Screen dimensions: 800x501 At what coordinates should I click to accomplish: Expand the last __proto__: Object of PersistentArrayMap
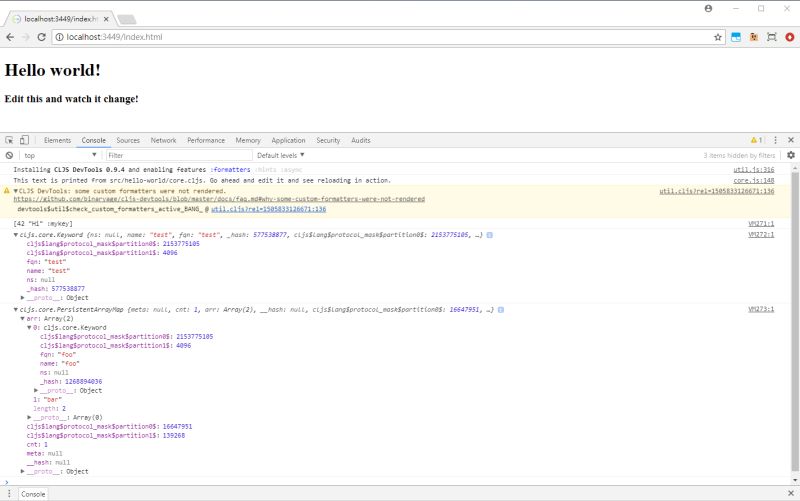point(22,472)
